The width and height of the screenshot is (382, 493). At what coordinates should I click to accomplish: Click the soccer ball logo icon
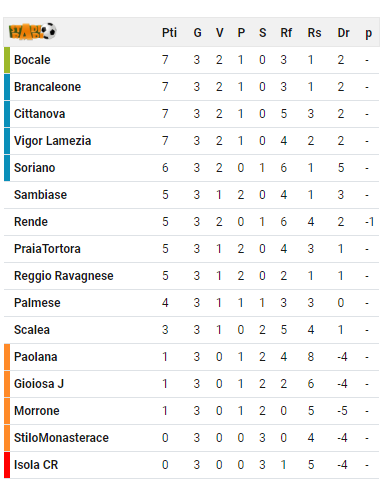click(x=33, y=31)
